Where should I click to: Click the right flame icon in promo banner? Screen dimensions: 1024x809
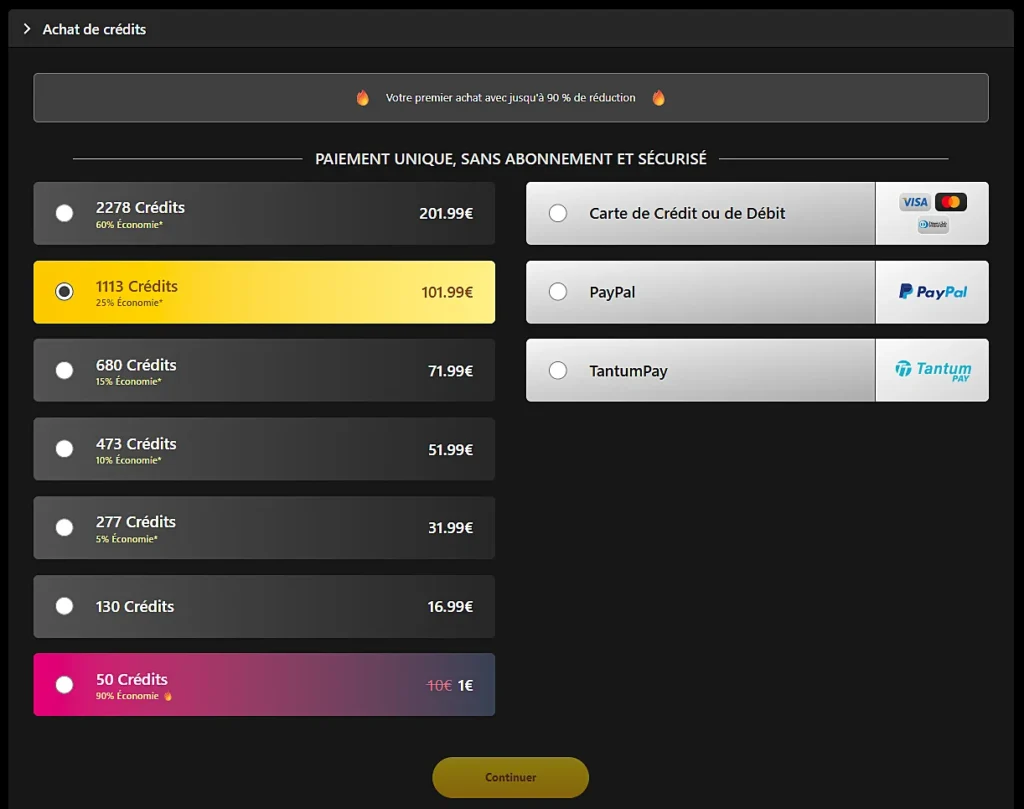(658, 98)
